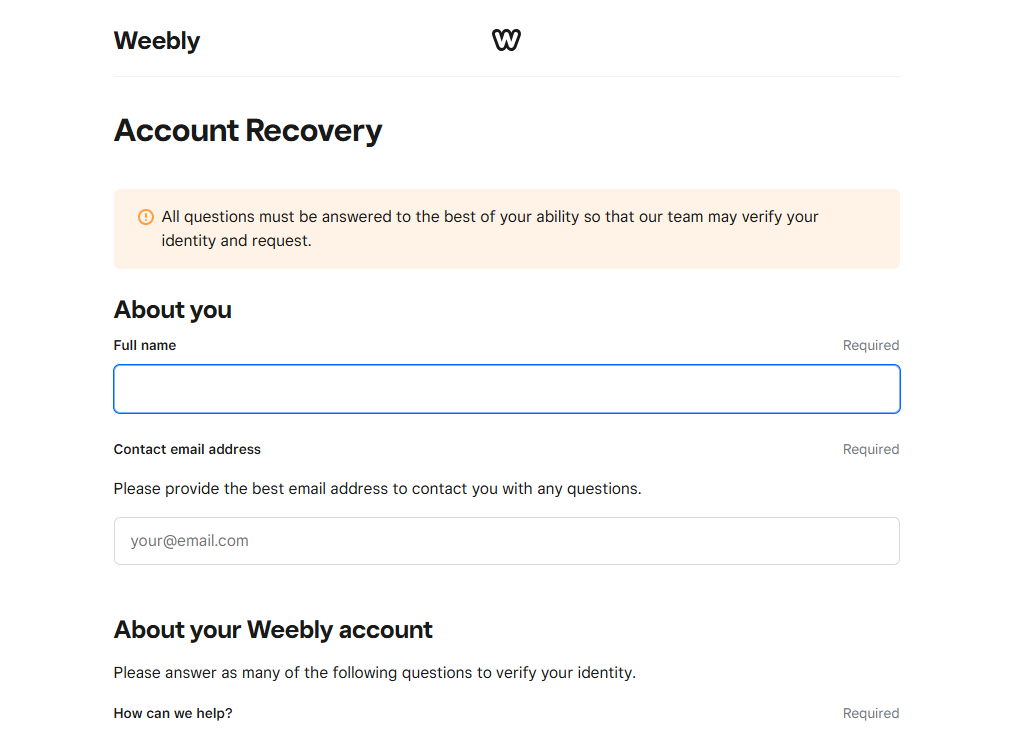Click the About you section heading

point(173,310)
